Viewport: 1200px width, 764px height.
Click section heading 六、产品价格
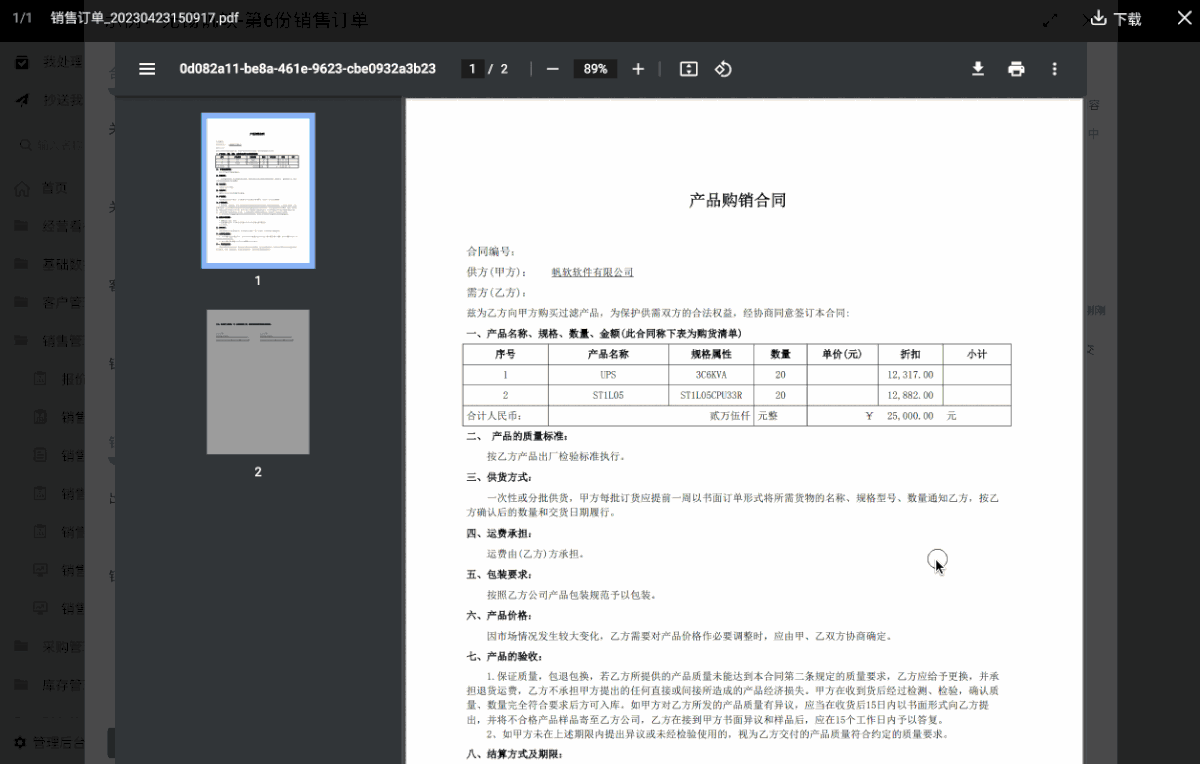coord(498,615)
